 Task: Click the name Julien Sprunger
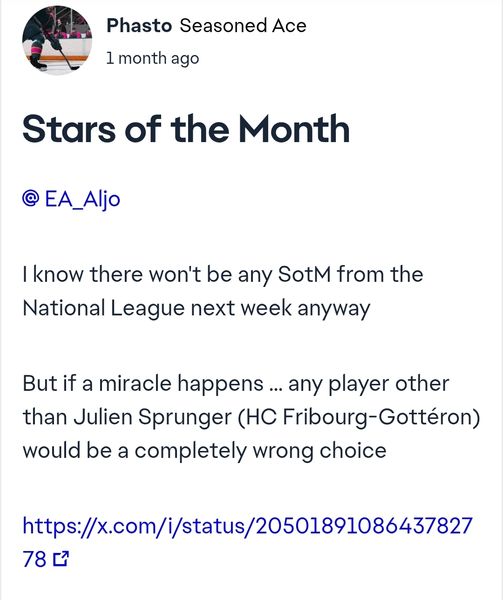coord(153,417)
